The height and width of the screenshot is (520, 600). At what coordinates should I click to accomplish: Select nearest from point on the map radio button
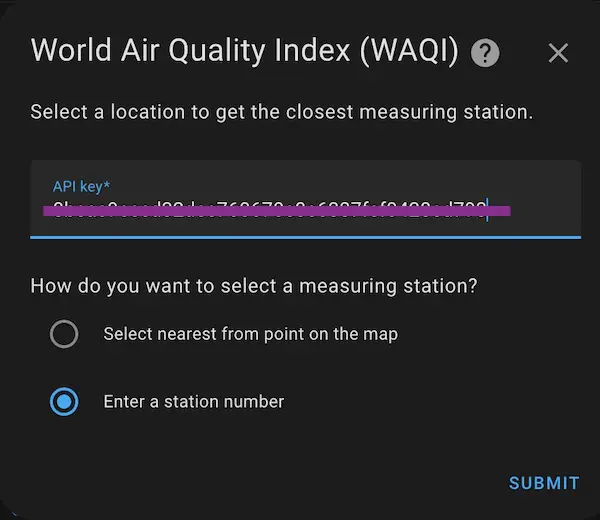pos(64,334)
